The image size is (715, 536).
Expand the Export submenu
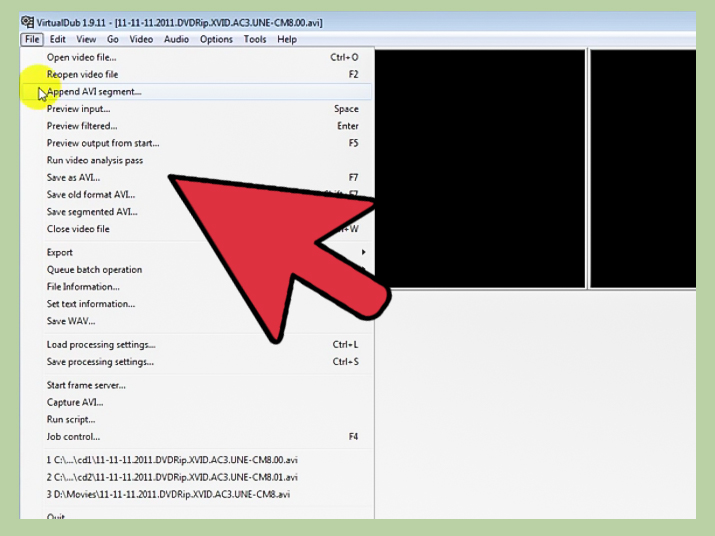point(60,252)
